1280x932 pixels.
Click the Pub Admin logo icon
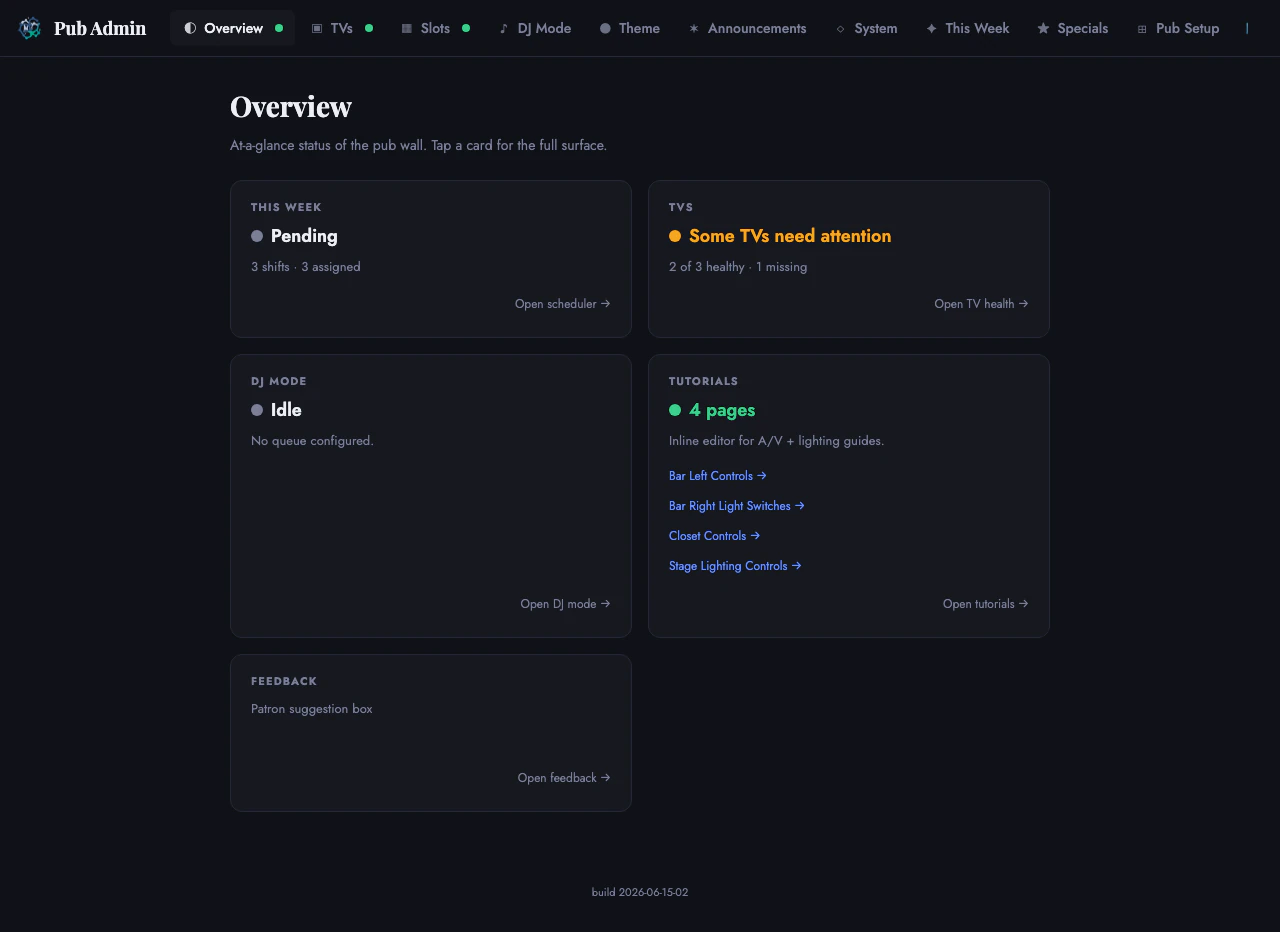(30, 28)
